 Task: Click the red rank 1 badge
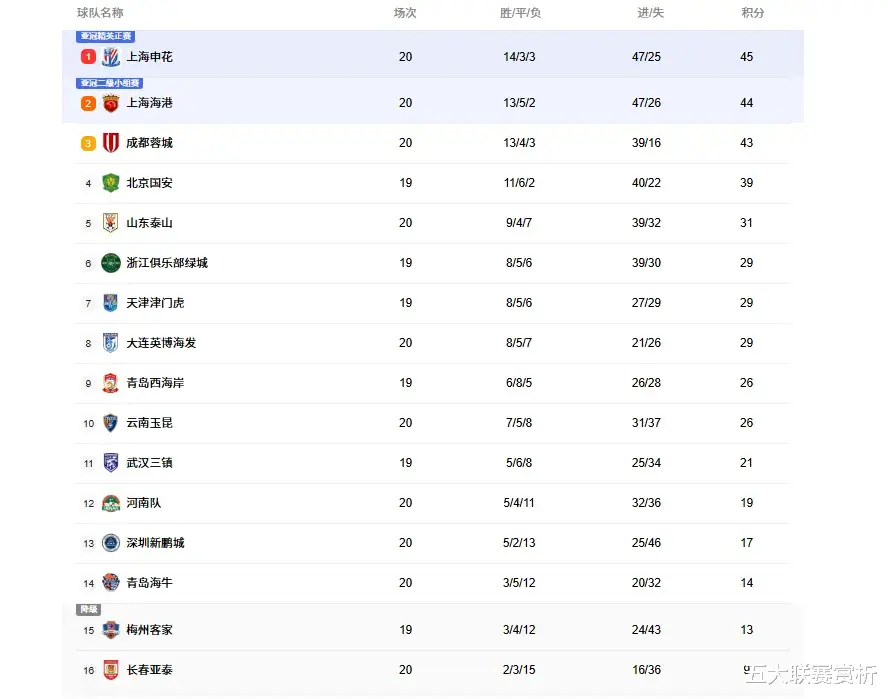coord(88,57)
